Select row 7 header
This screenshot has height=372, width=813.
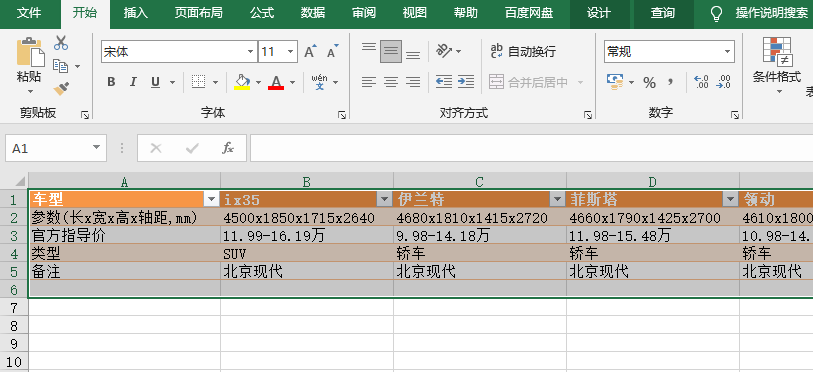click(x=14, y=308)
